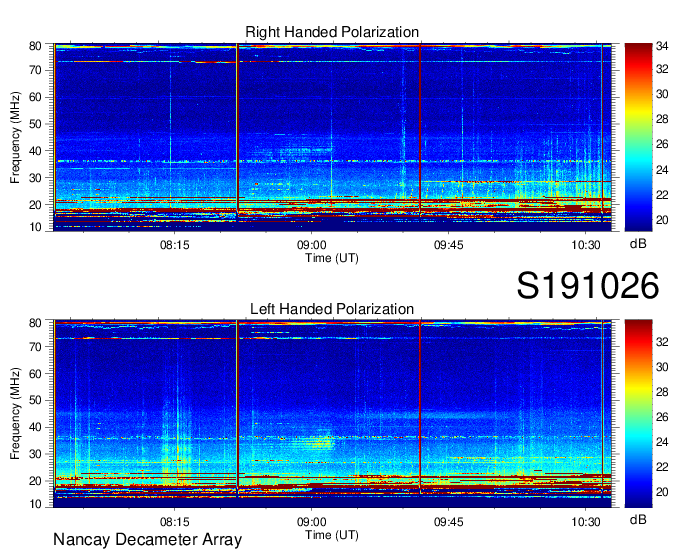The image size is (680, 552).
Task: Click inside the Right Handed Polarization spectrogram
Action: [x=333, y=137]
